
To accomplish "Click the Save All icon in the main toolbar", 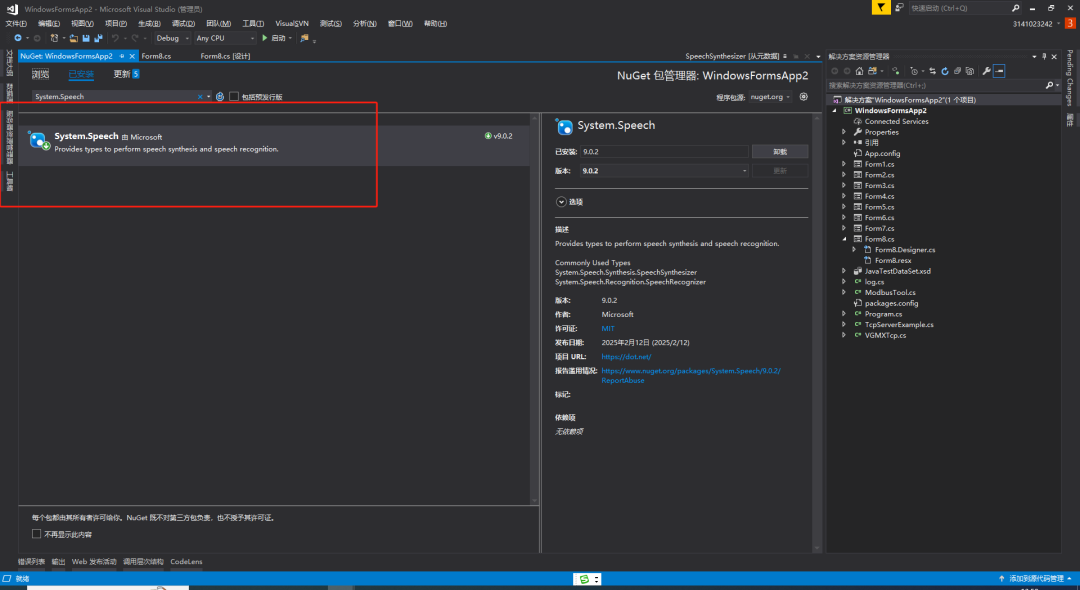I will (98, 38).
